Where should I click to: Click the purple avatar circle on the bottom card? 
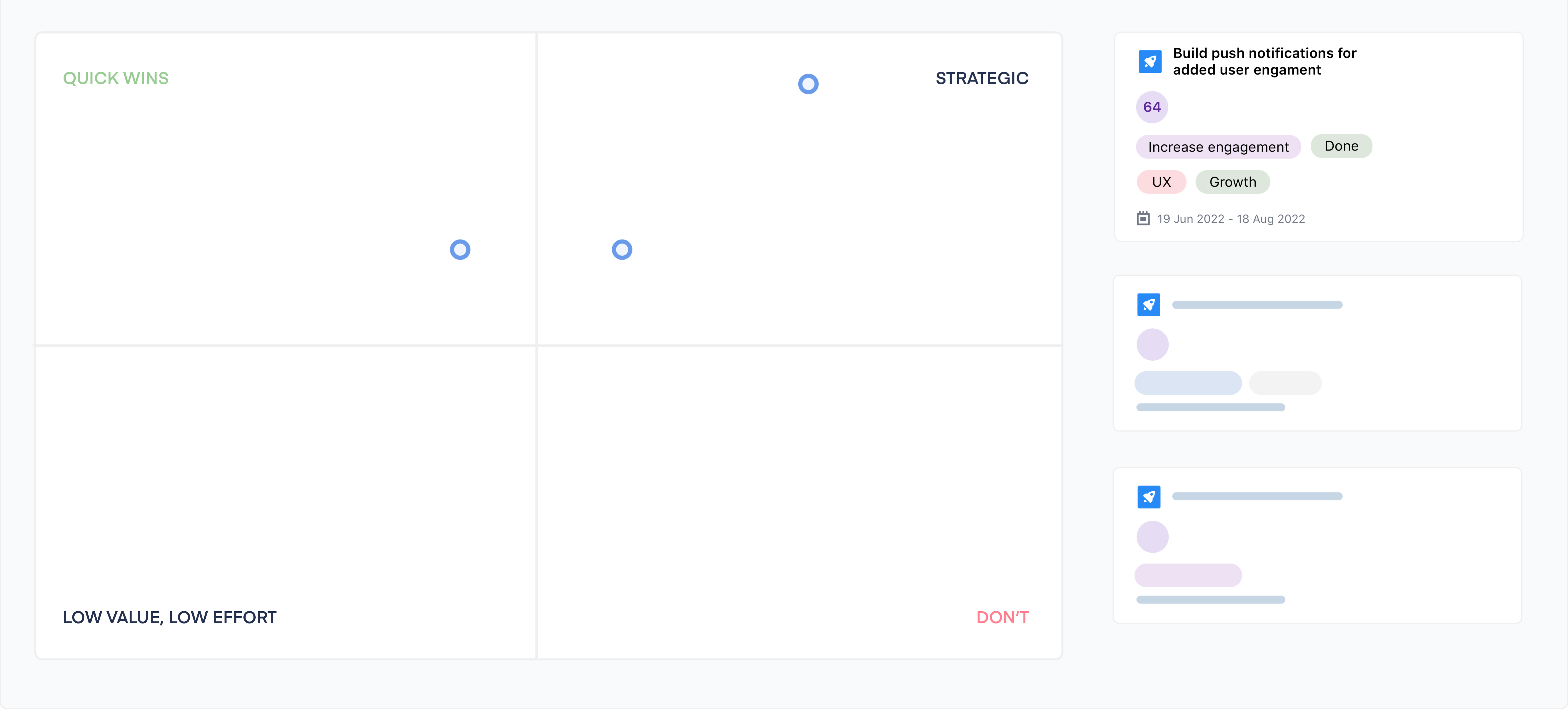pyautogui.click(x=1152, y=537)
